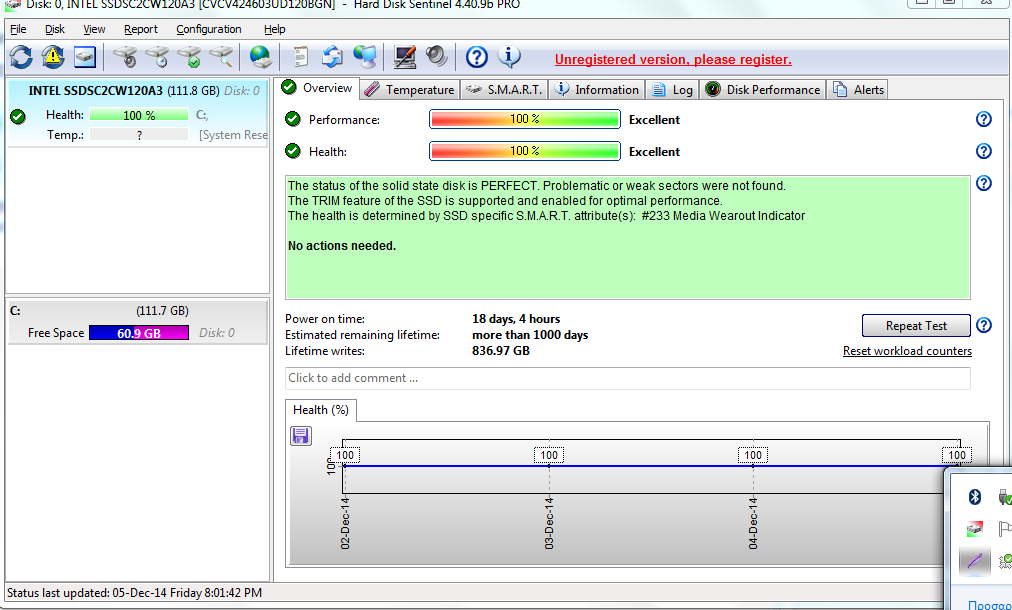Click the USB safely remove hardware tray icon
The width and height of the screenshot is (1012, 610).
[1005, 496]
